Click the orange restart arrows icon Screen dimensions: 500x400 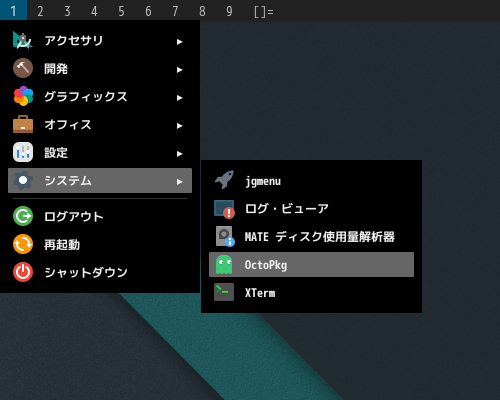pos(23,244)
